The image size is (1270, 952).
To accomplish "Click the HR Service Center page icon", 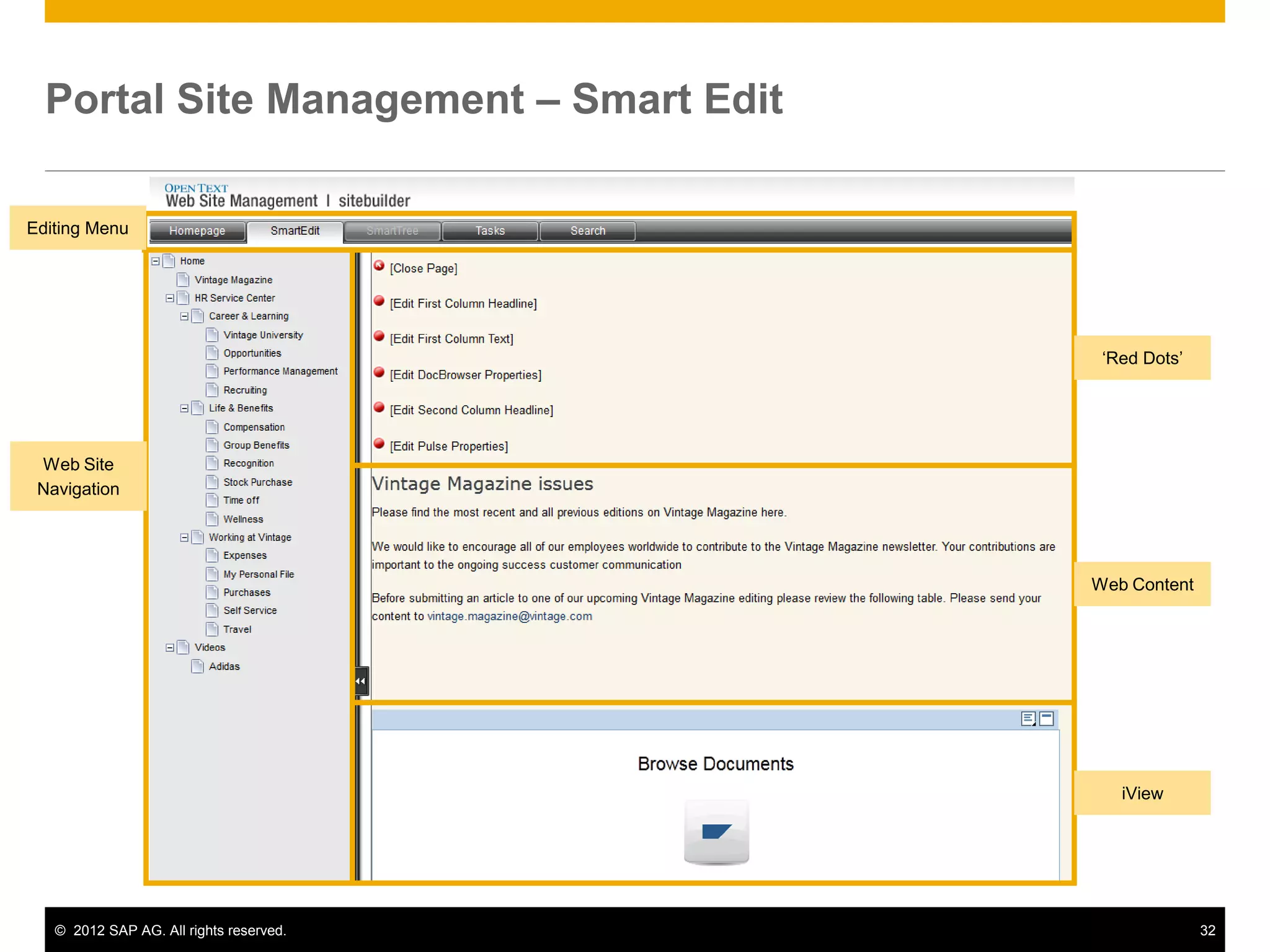I will [x=183, y=298].
